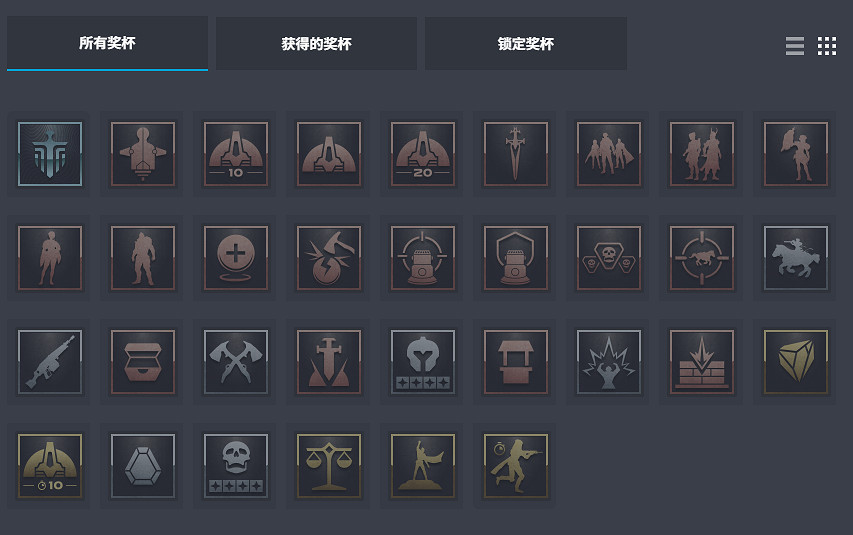The height and width of the screenshot is (535, 853).
Task: Click the horseback rider silver trophy
Action: [x=795, y=258]
